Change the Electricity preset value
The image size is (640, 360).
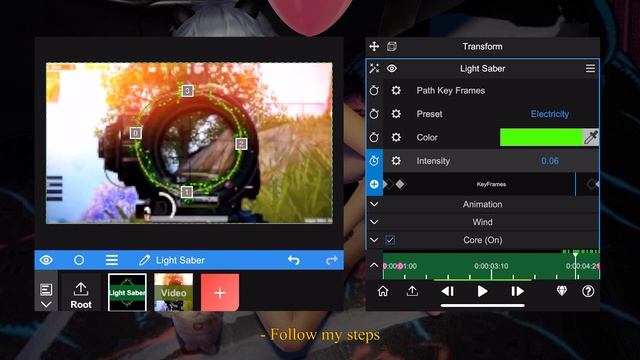(x=549, y=114)
